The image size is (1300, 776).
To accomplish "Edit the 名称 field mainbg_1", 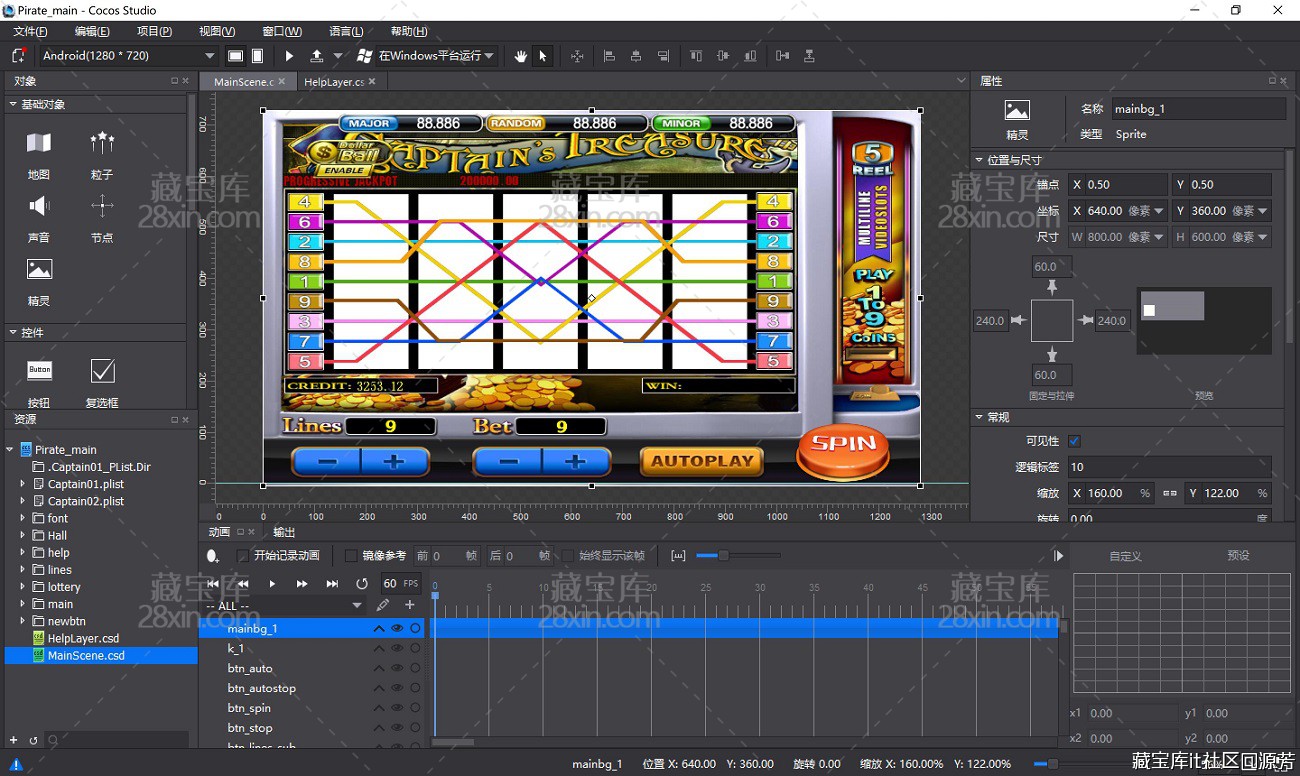I will point(1198,108).
